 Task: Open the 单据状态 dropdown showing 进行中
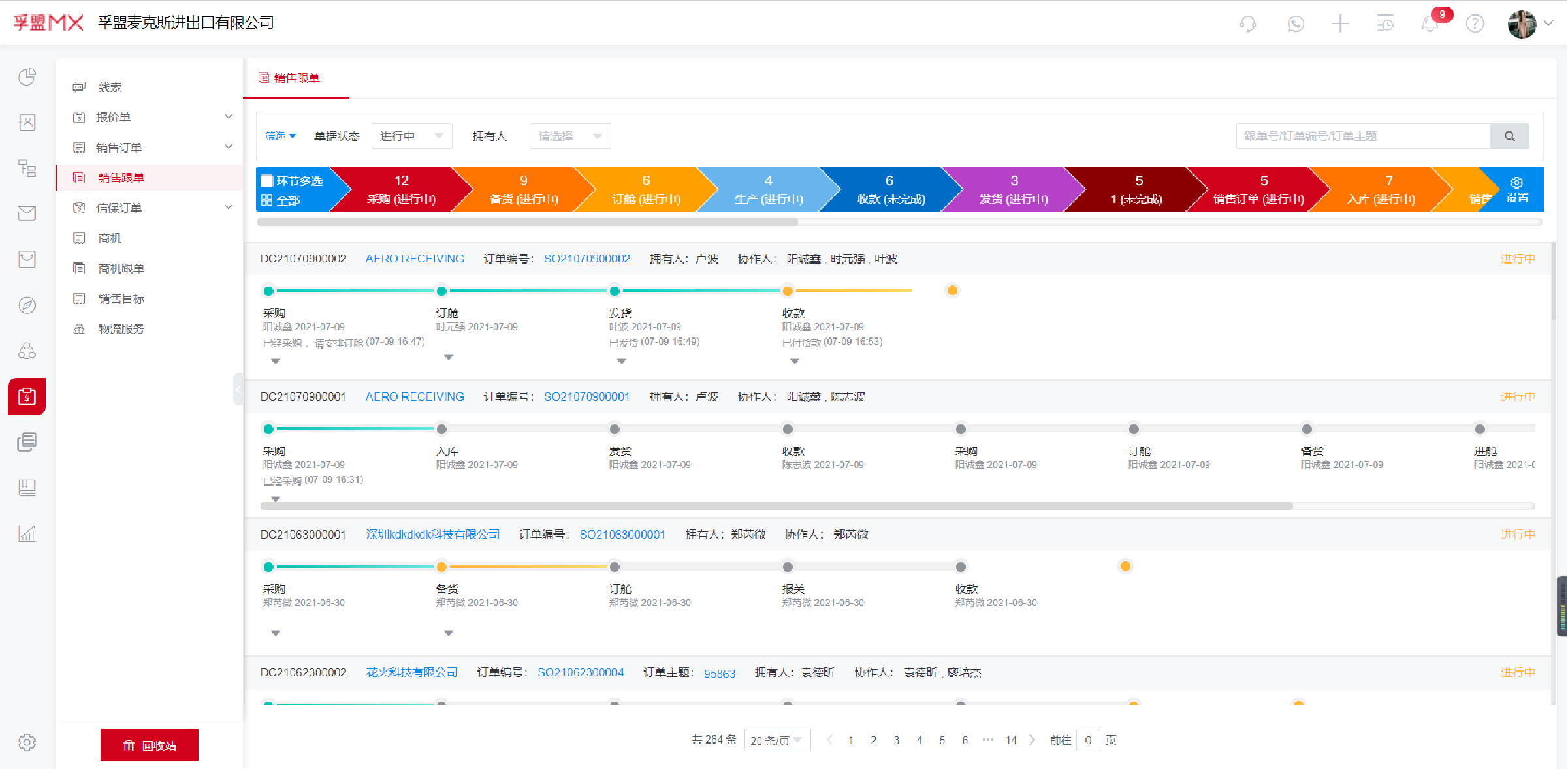coord(411,136)
